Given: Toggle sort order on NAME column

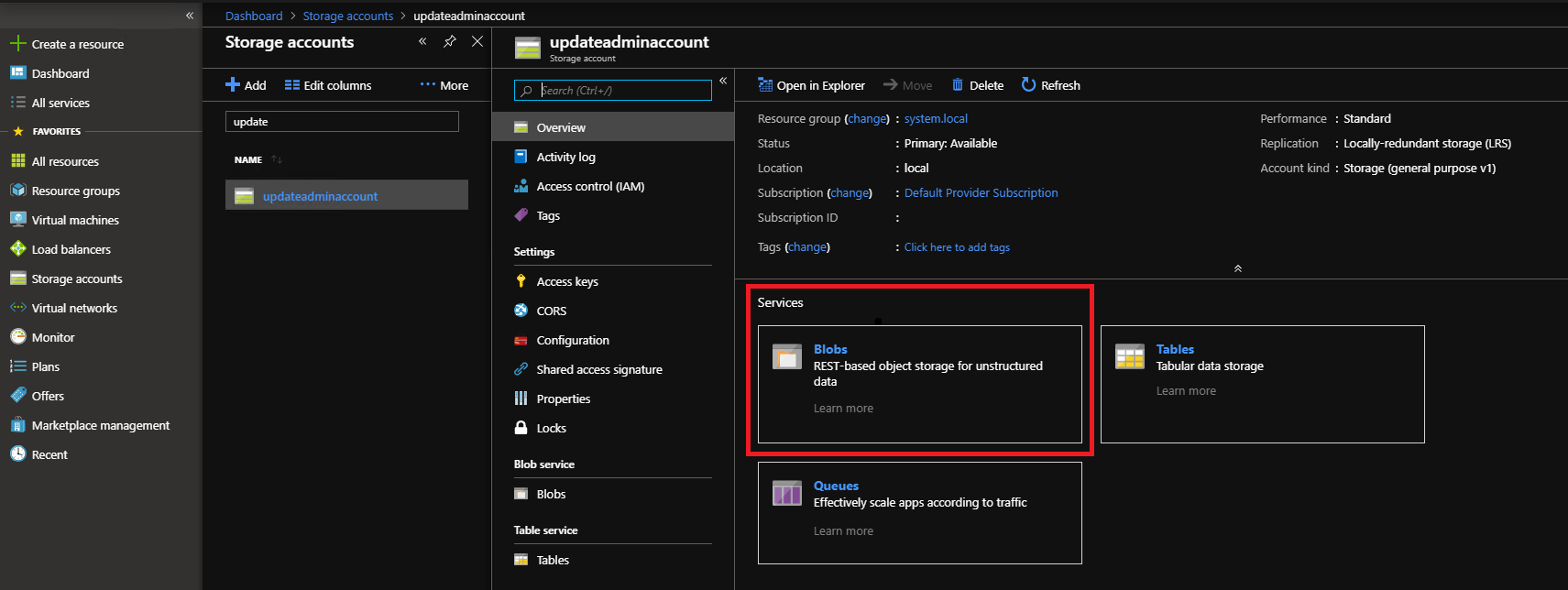Looking at the screenshot, I should [x=277, y=159].
